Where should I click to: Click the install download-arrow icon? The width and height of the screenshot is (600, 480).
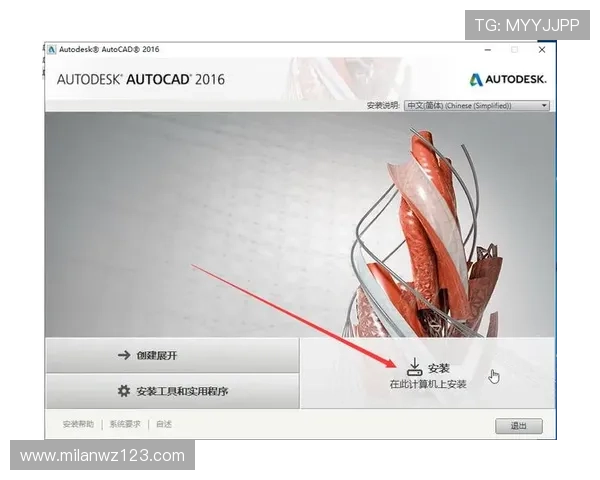415,367
